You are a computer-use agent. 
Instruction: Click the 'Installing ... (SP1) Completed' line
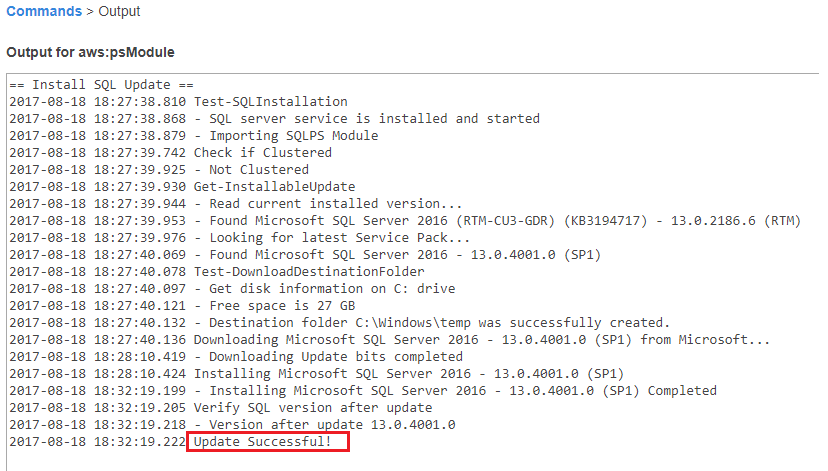(363, 390)
